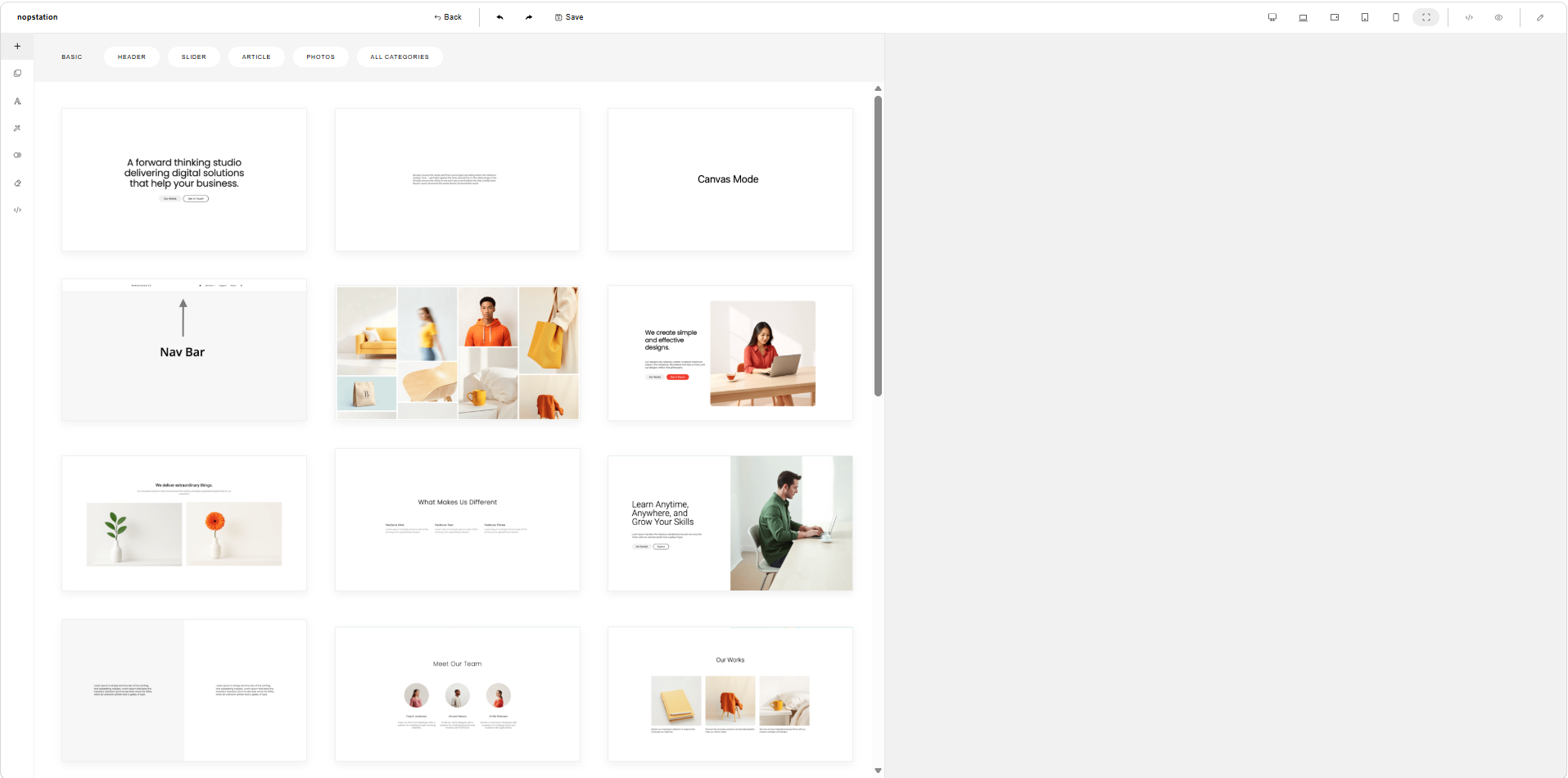
Task: Select the ARTICLE category tab
Action: pos(256,57)
